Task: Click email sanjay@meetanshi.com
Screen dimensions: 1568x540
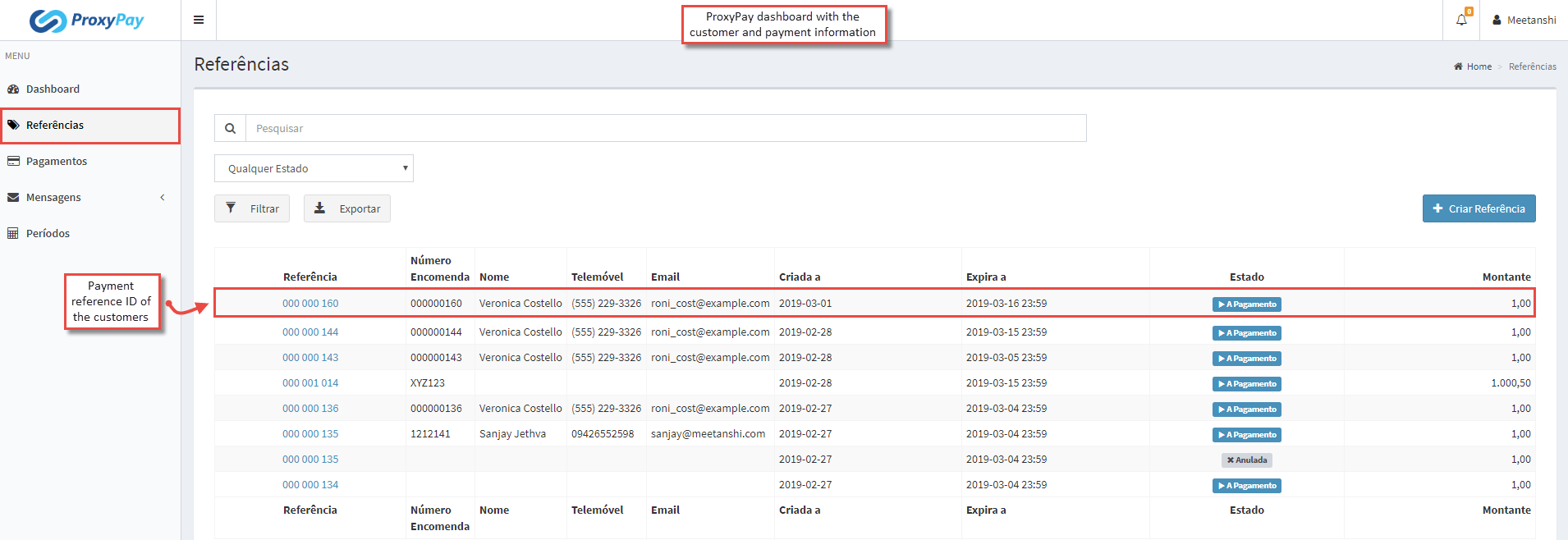Action: (x=708, y=434)
